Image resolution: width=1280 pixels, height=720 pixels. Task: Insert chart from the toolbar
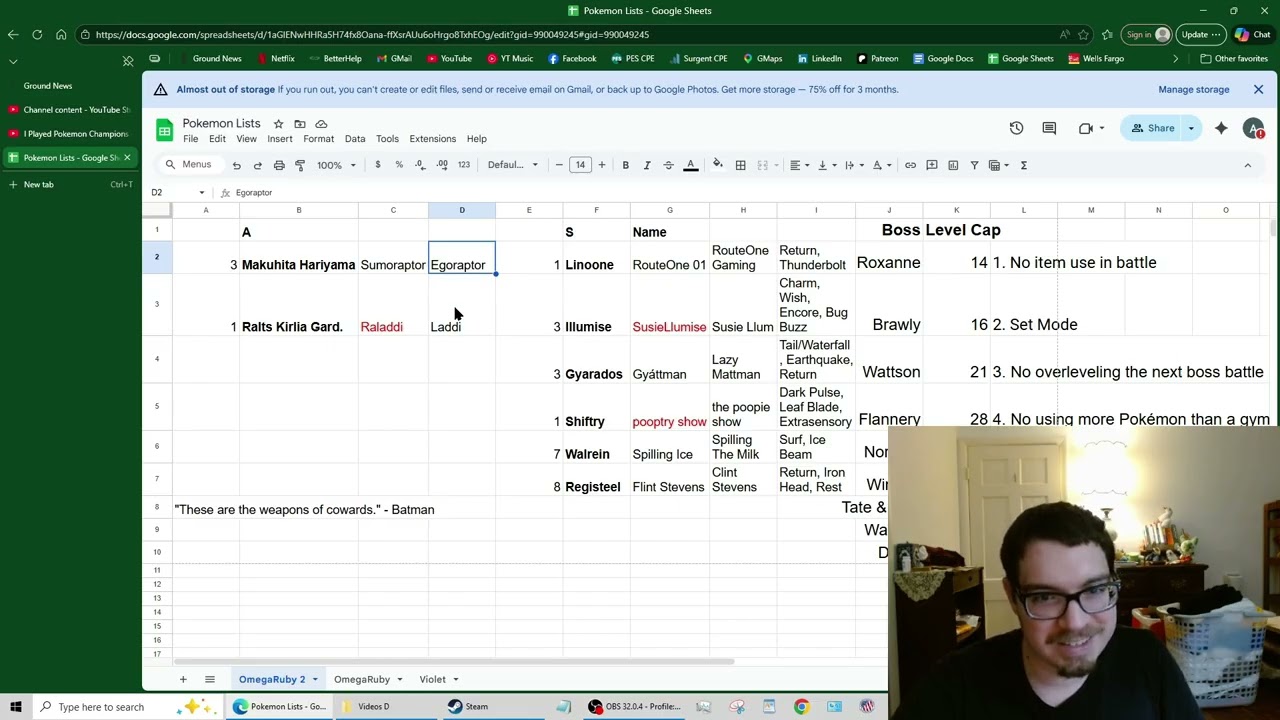pos(953,165)
